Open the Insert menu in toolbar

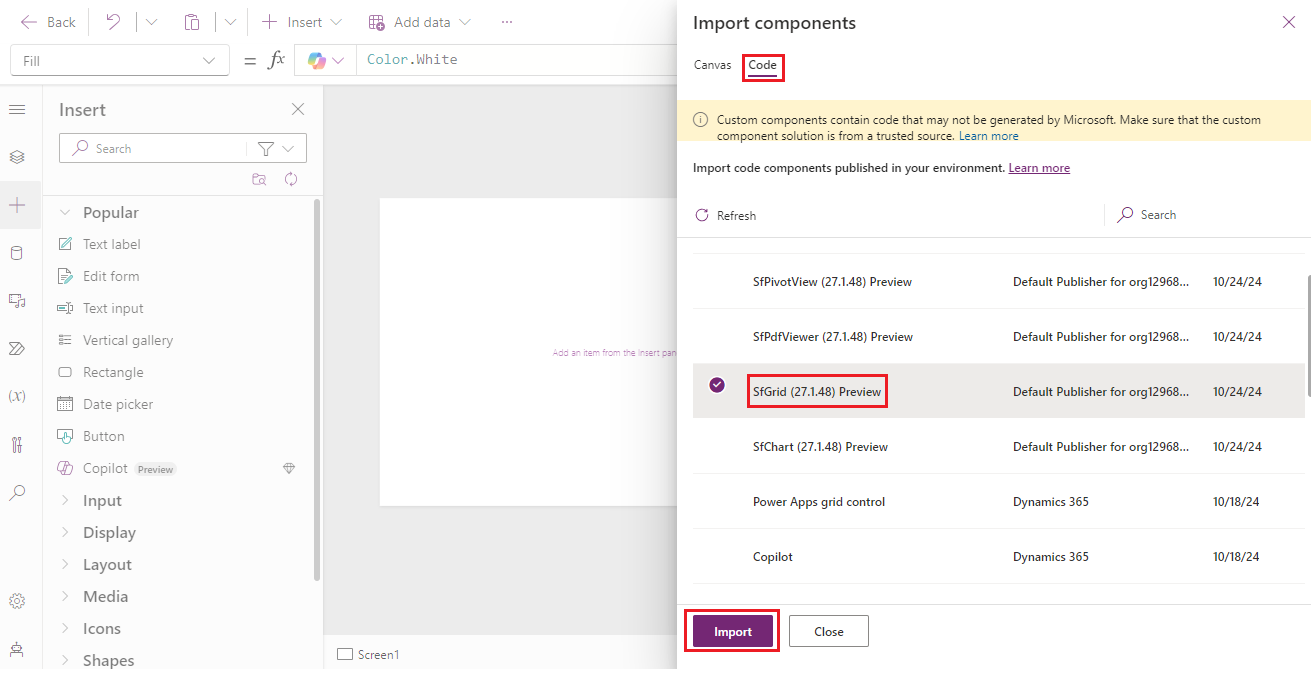301,22
